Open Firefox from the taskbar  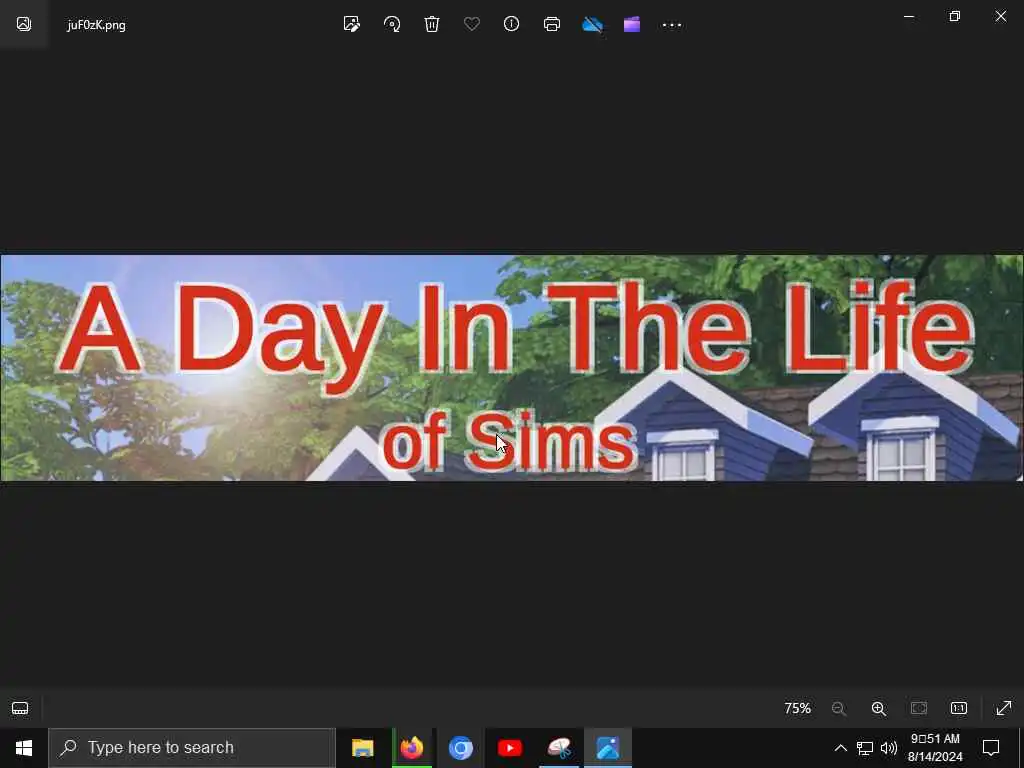(x=412, y=748)
